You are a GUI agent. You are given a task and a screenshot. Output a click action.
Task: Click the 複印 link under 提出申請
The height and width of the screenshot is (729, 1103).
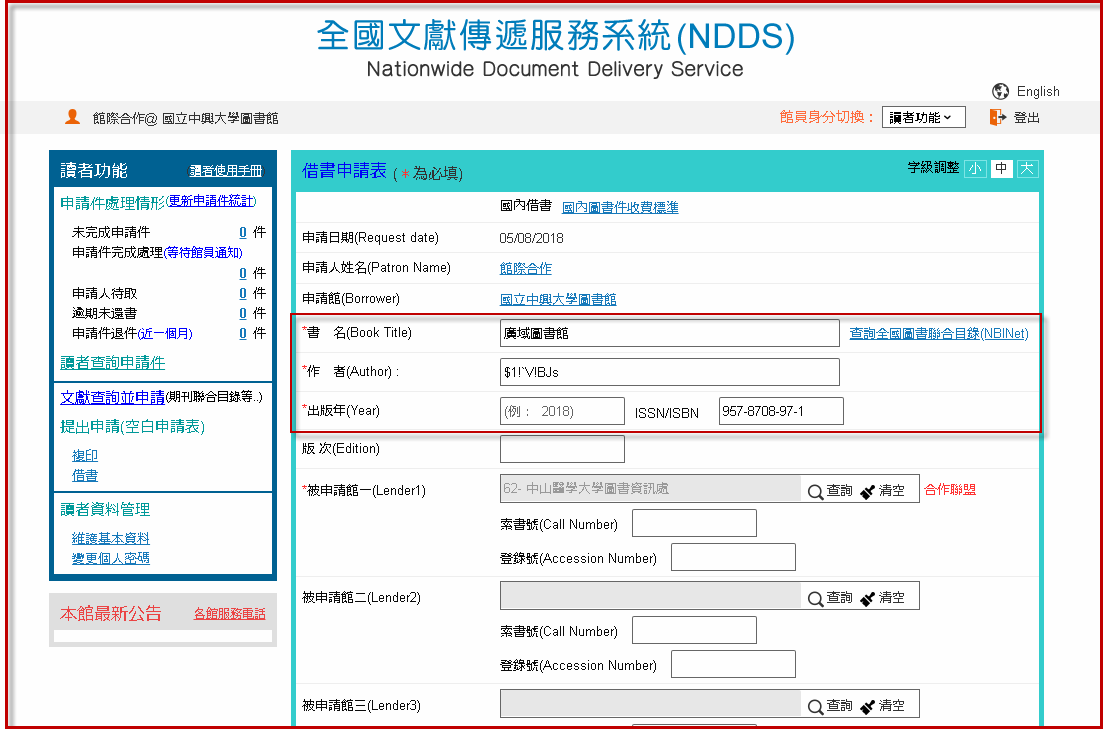coord(84,456)
